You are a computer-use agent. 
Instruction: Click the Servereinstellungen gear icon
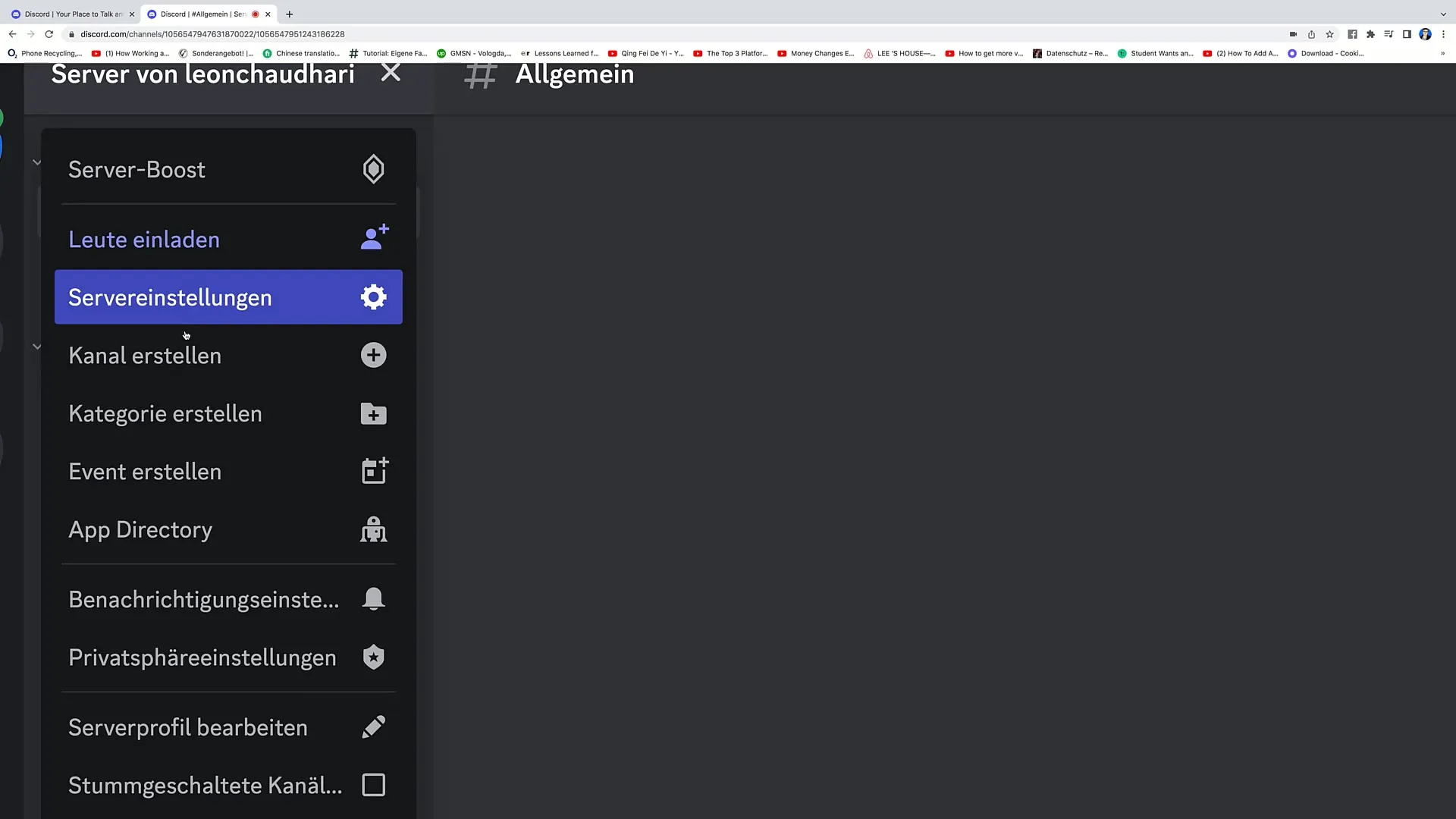(x=373, y=297)
